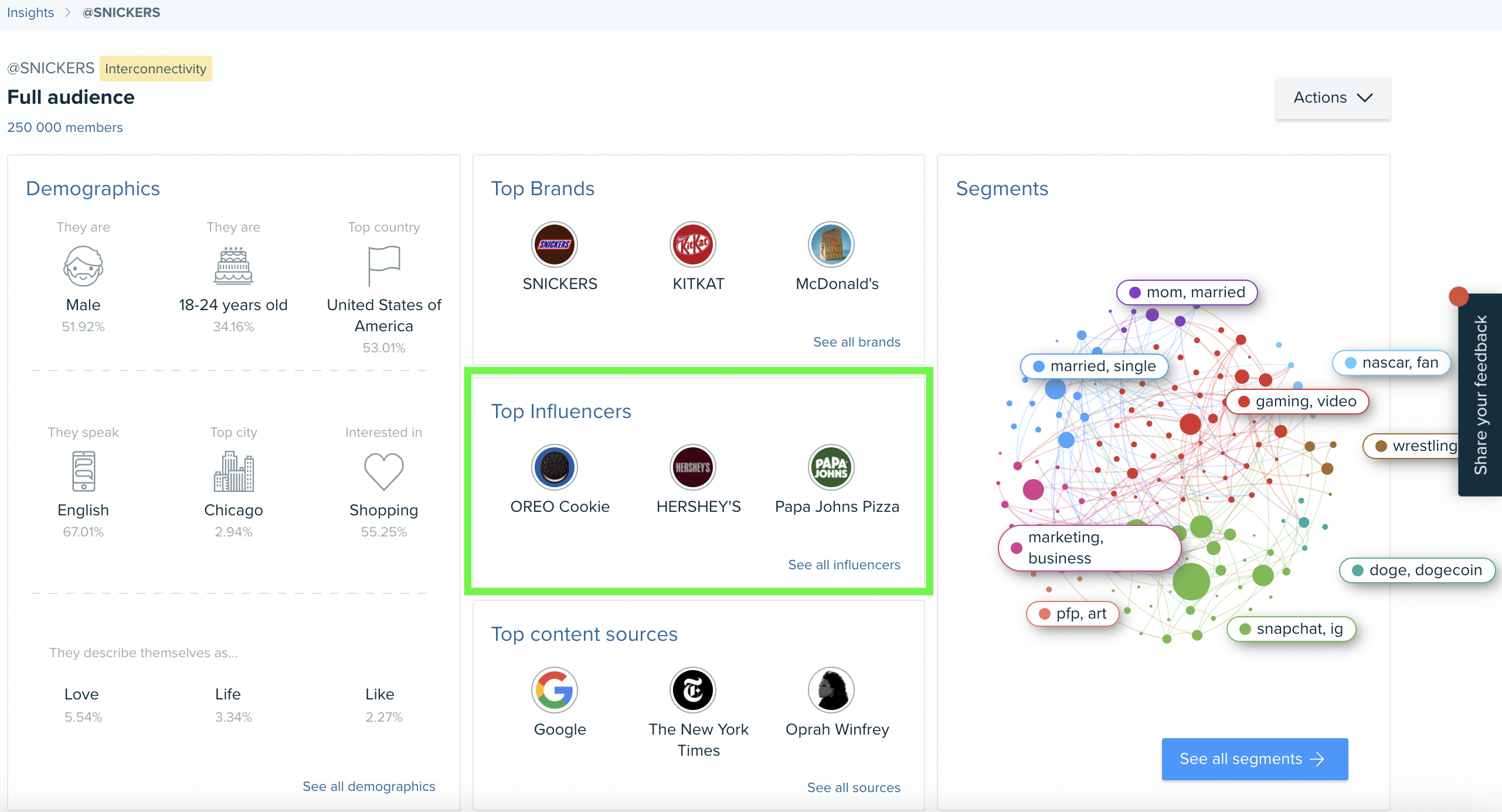Select the mom, married segment label

(x=1187, y=292)
